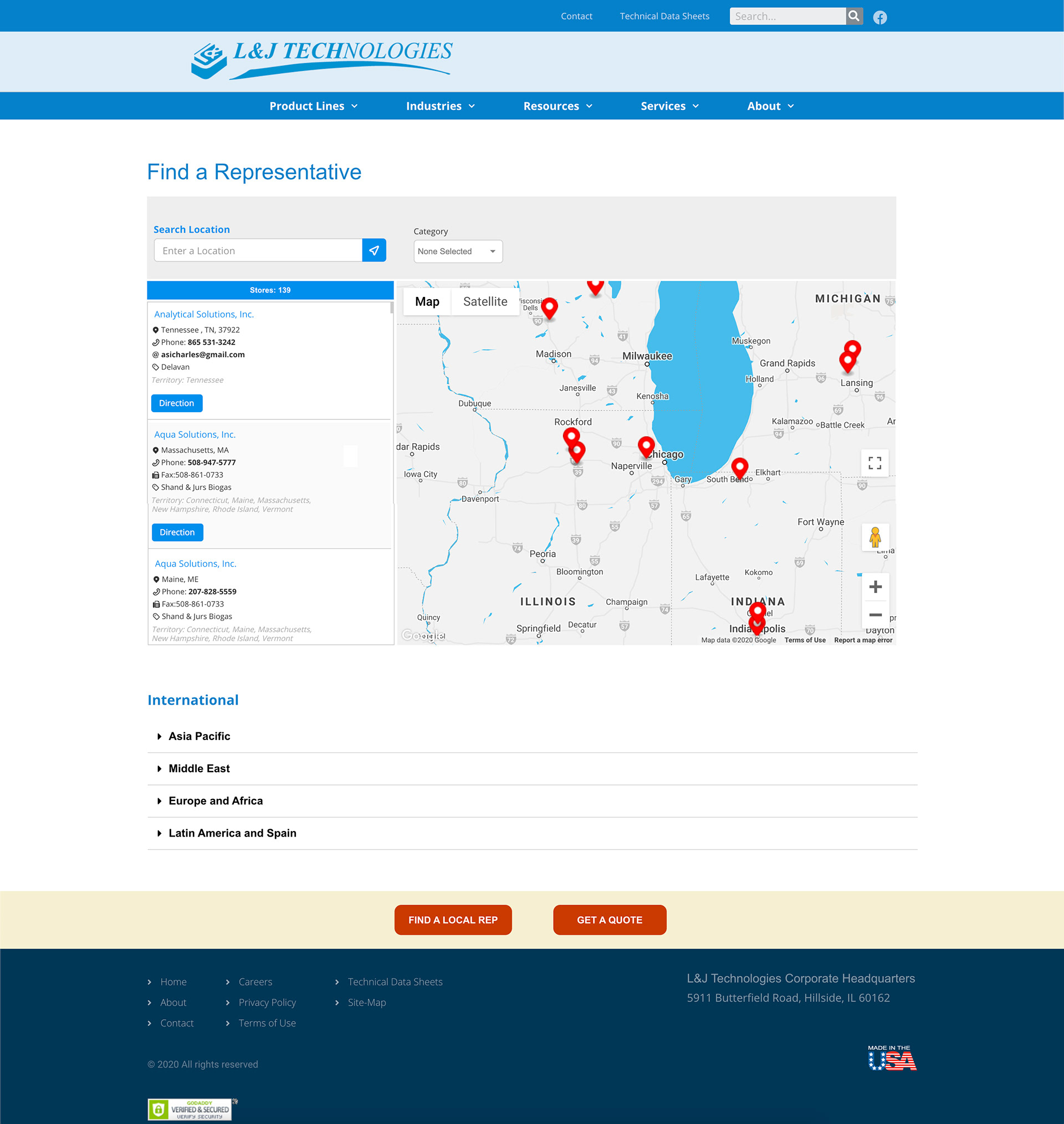Open the footer Site-Map link
The width and height of the screenshot is (1064, 1124).
366,1002
